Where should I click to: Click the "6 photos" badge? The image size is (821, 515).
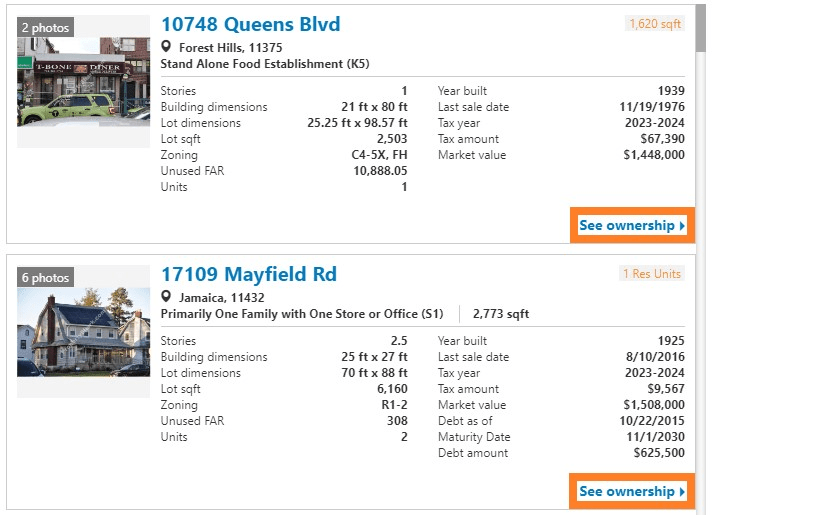tap(45, 278)
